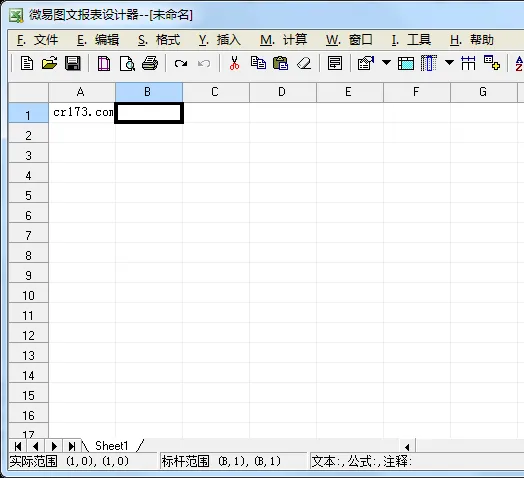The width and height of the screenshot is (524, 478).
Task: Select cell A1 containing cr173.com
Action: pyautogui.click(x=82, y=113)
